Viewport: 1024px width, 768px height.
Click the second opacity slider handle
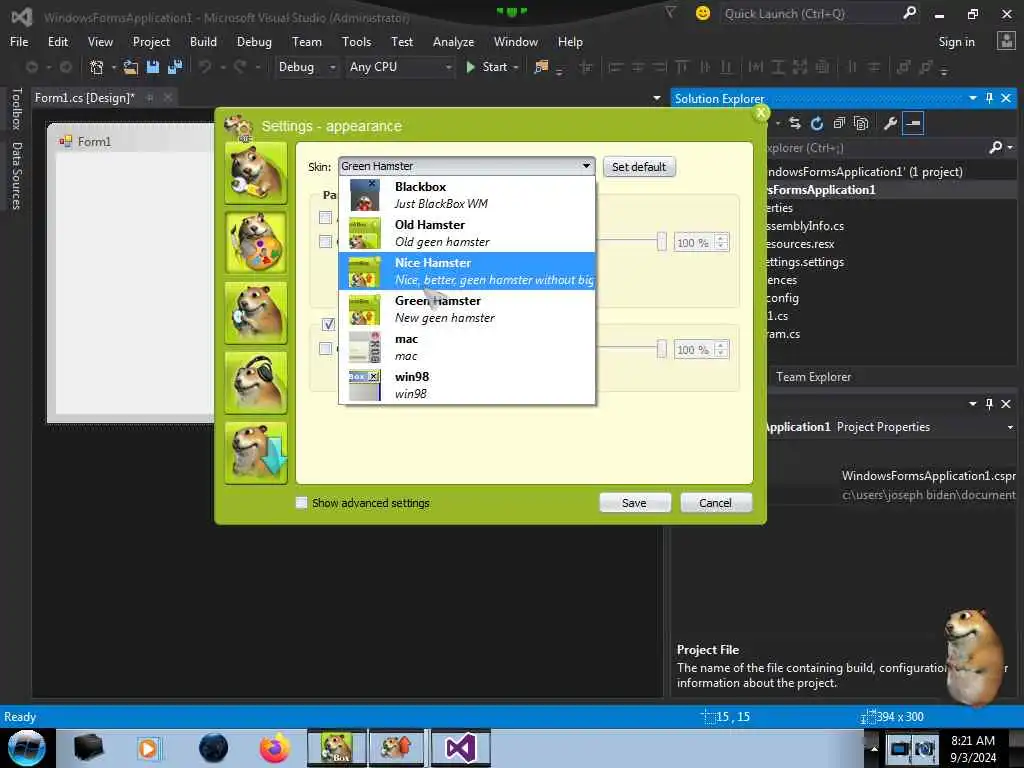pos(662,349)
